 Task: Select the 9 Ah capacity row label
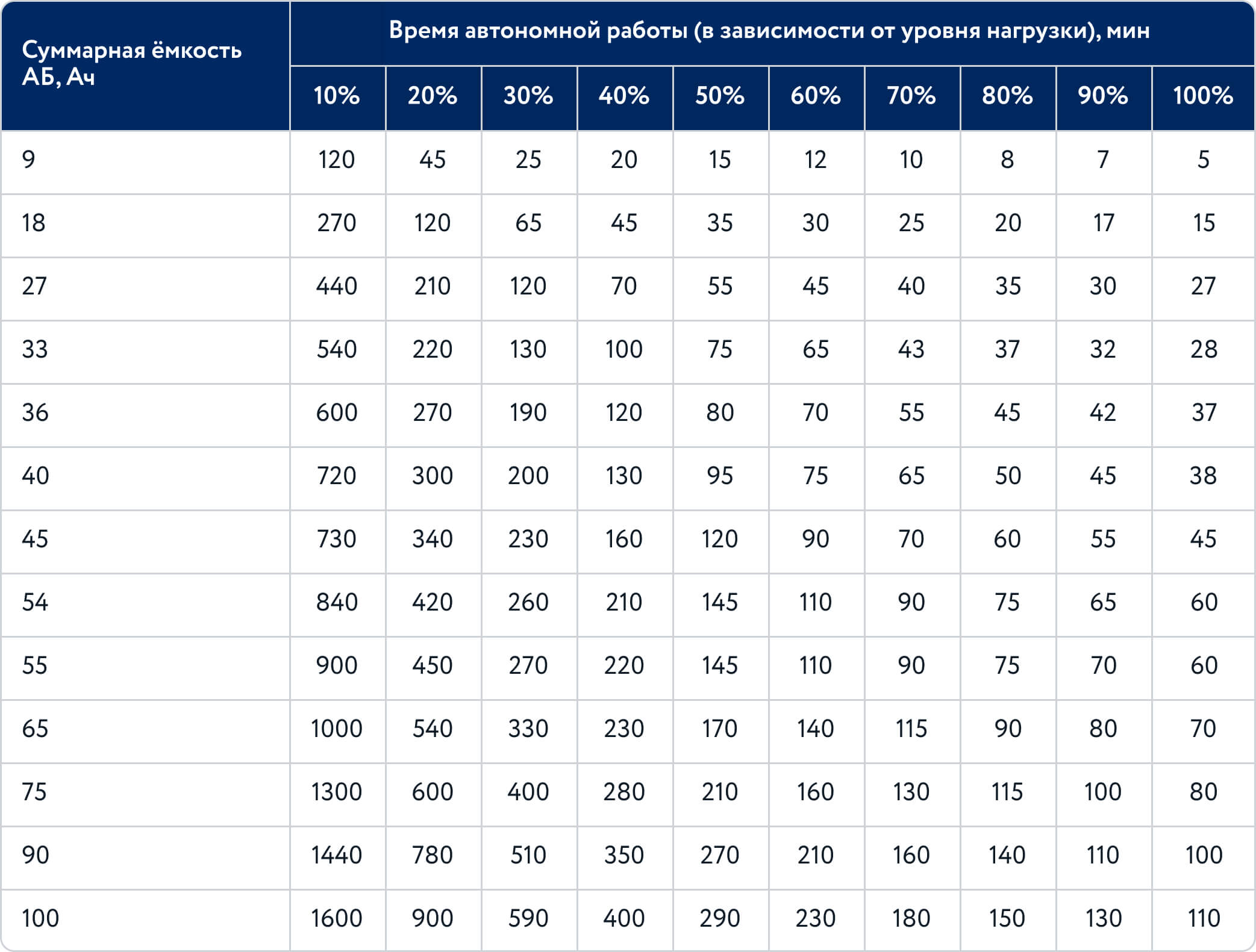28,160
